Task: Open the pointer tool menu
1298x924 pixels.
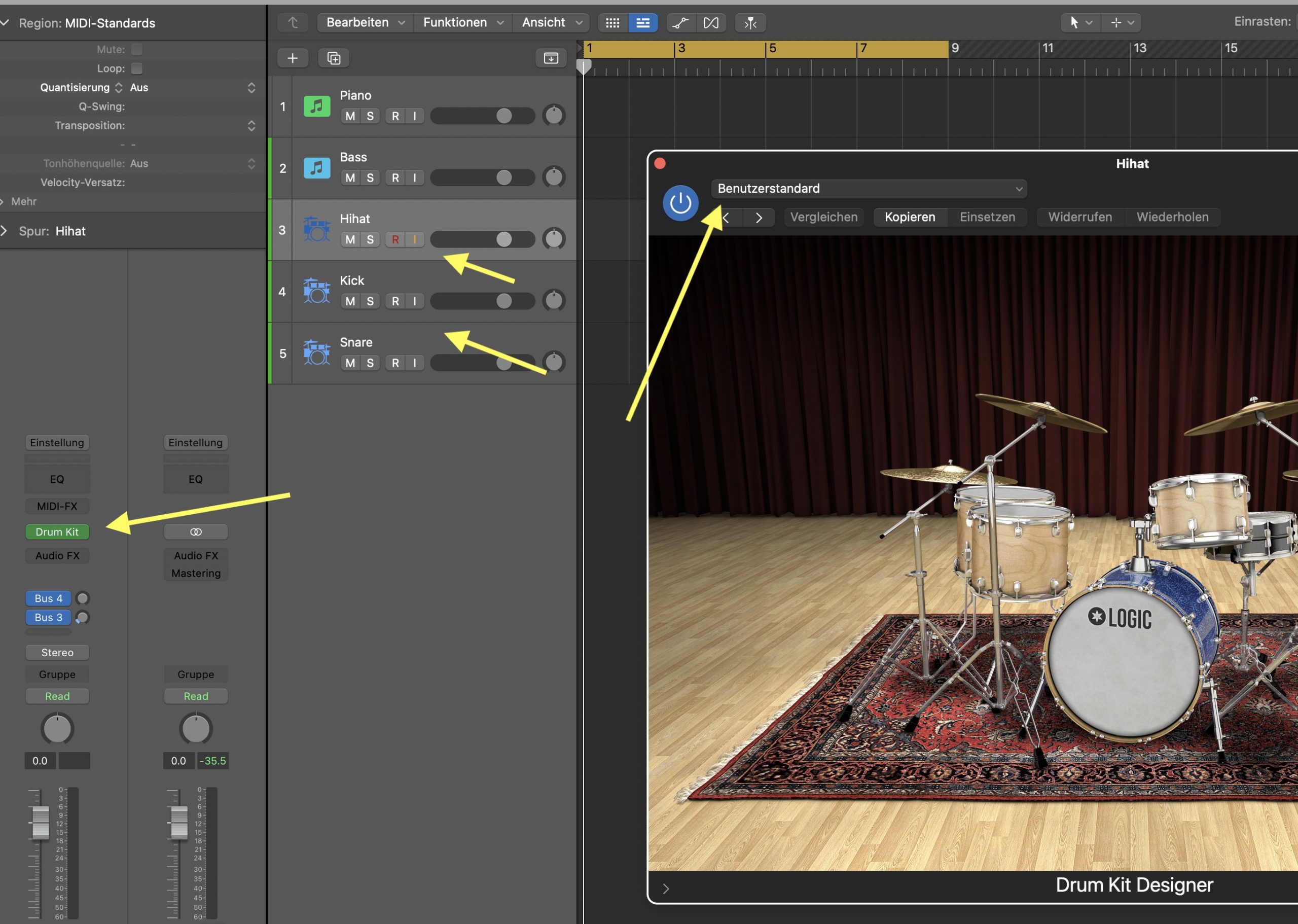Action: point(1080,23)
